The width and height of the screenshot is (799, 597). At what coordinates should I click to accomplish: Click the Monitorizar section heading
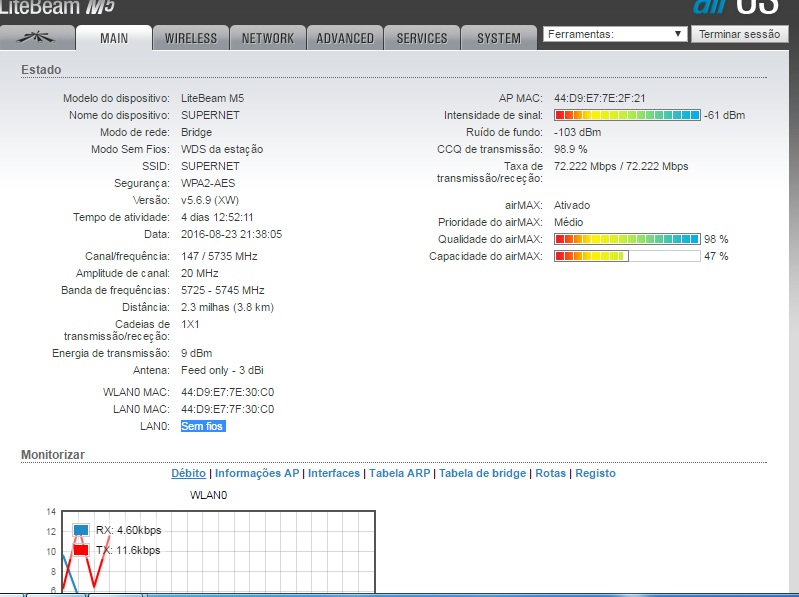(53, 455)
